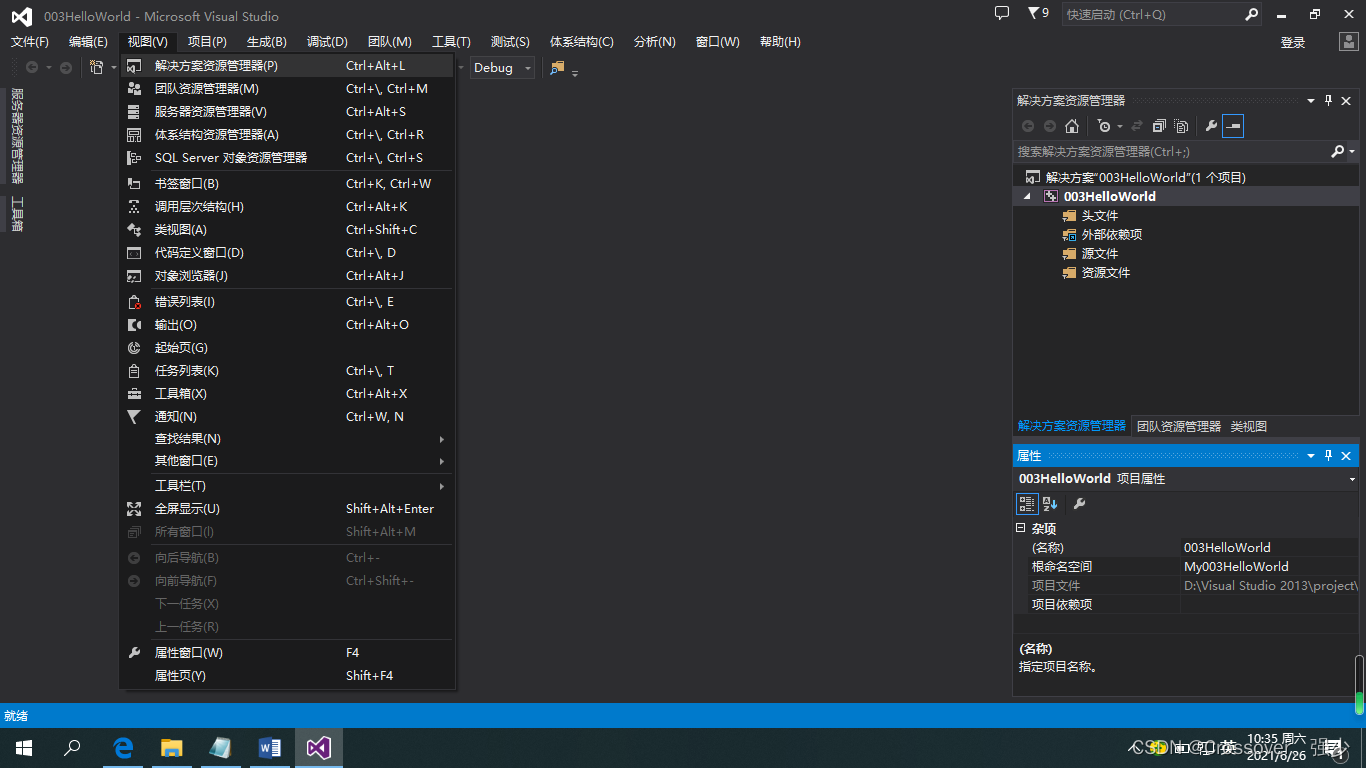Viewport: 1366px width, 768px height.
Task: Click the Quick Launch search field
Action: tap(1152, 14)
